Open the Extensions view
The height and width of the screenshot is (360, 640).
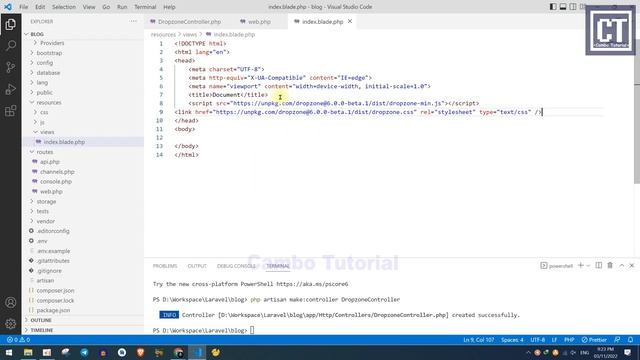point(11,111)
